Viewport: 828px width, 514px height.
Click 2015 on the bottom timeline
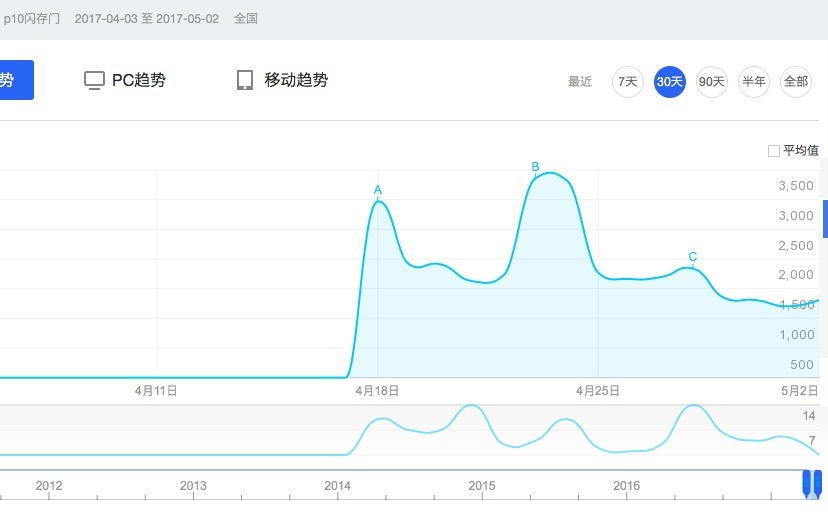click(482, 485)
